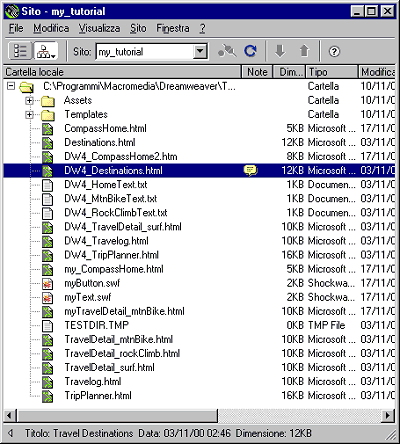Click the Connect to remote host icon

click(227, 51)
